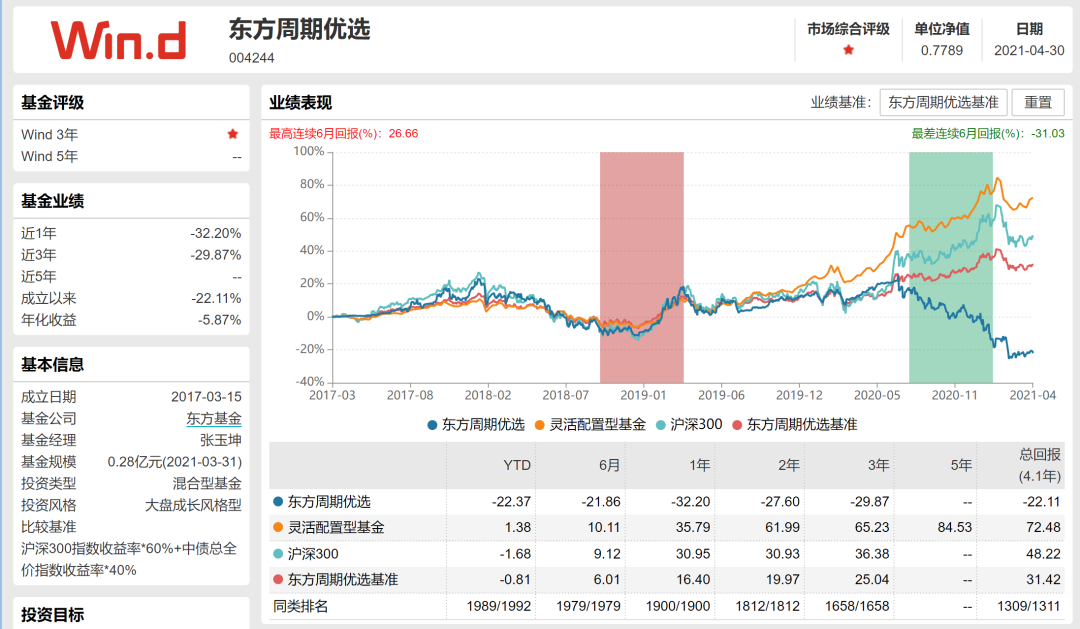The height and width of the screenshot is (629, 1080).
Task: Select the 3年 column header
Action: click(x=879, y=465)
